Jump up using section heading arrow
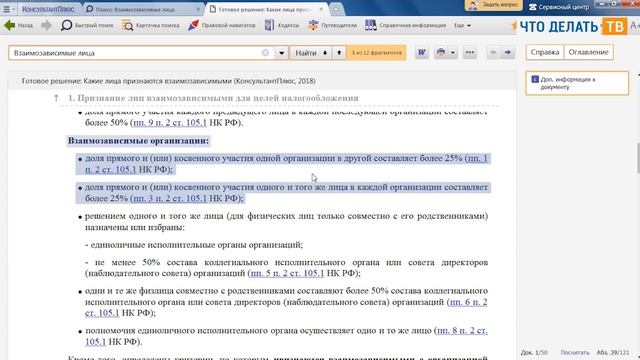 (56, 98)
